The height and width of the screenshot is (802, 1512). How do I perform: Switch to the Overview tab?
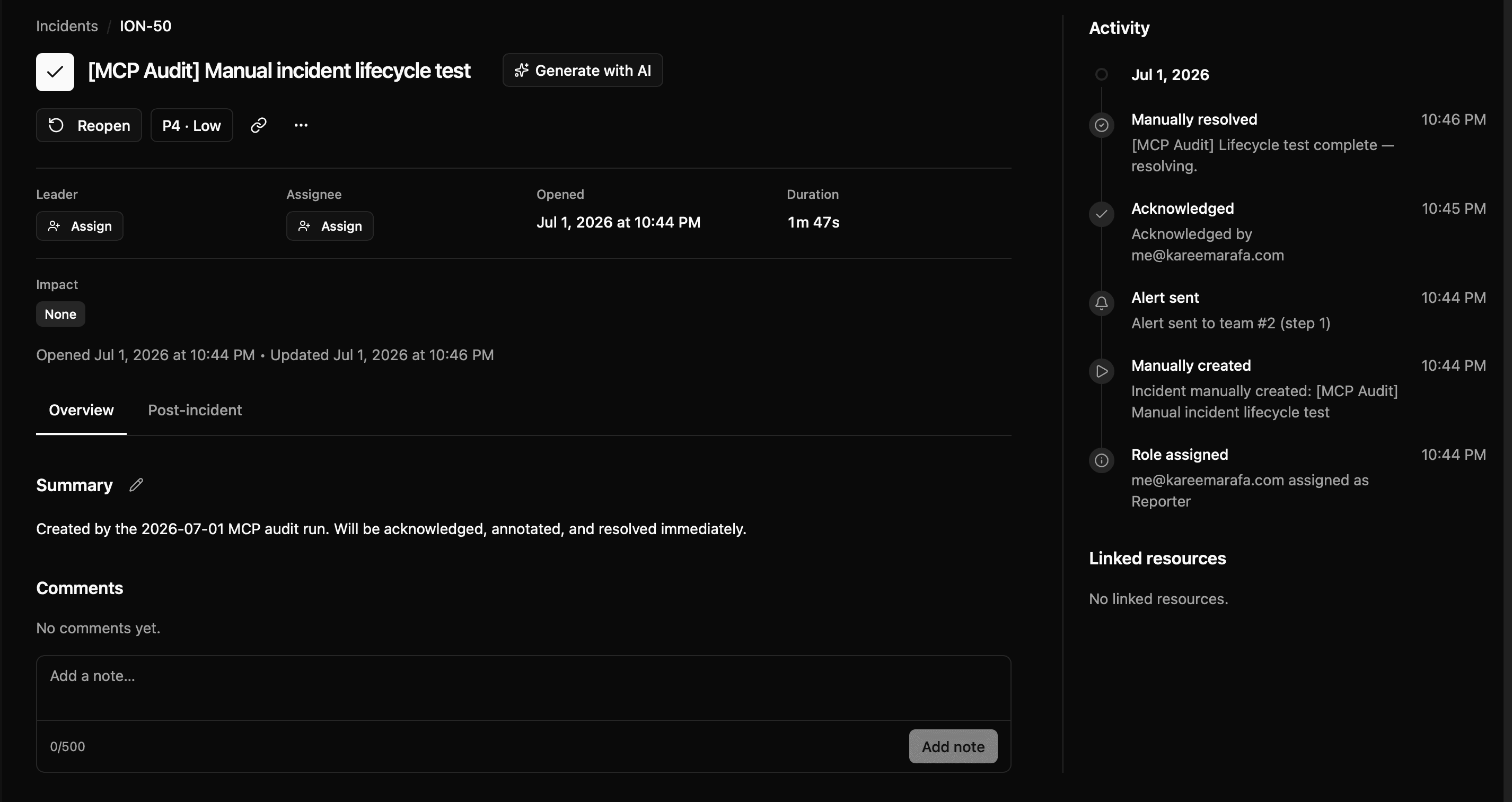[81, 410]
